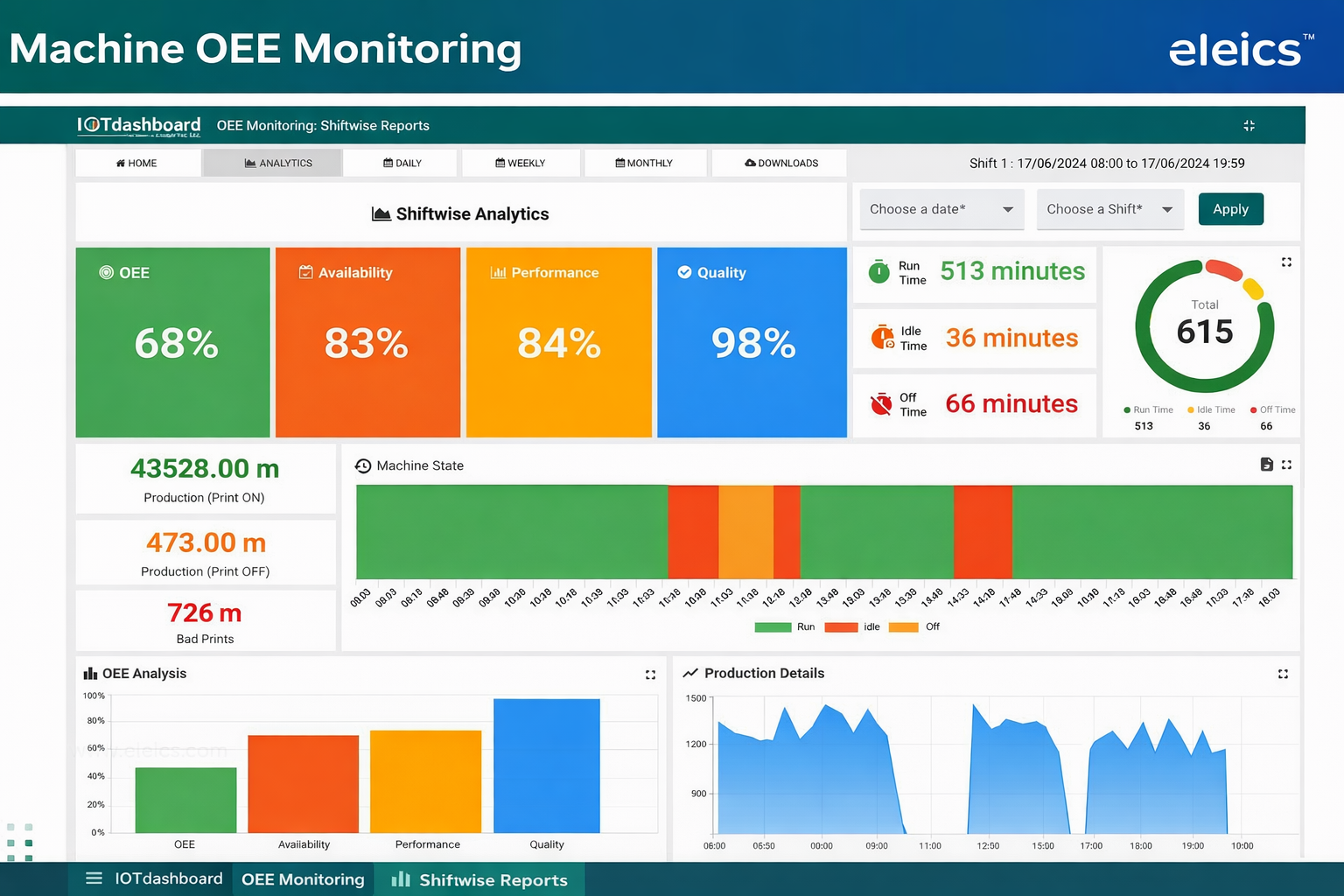Click the IOTdashboard logo in header
This screenshot has height=896, width=1344.
click(x=138, y=126)
